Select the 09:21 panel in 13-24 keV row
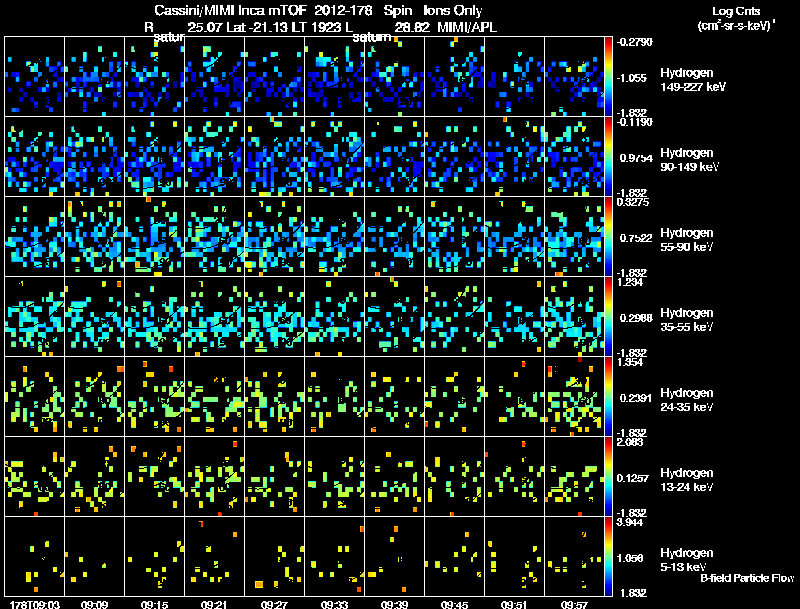 coord(214,476)
